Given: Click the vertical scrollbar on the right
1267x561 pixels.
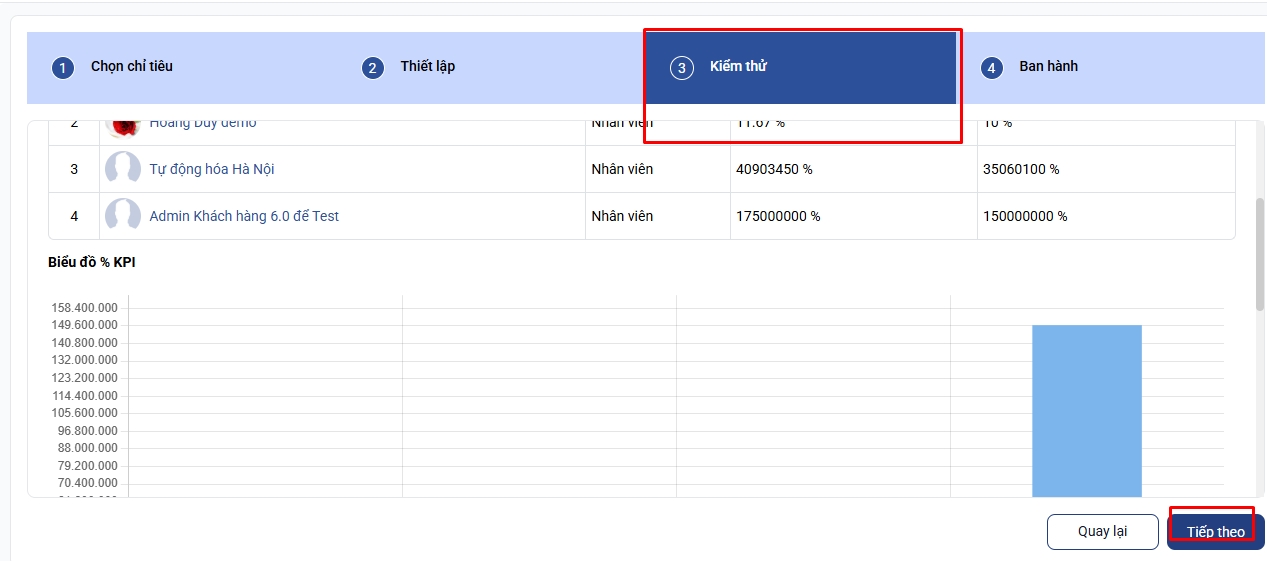Looking at the screenshot, I should click(x=1259, y=254).
